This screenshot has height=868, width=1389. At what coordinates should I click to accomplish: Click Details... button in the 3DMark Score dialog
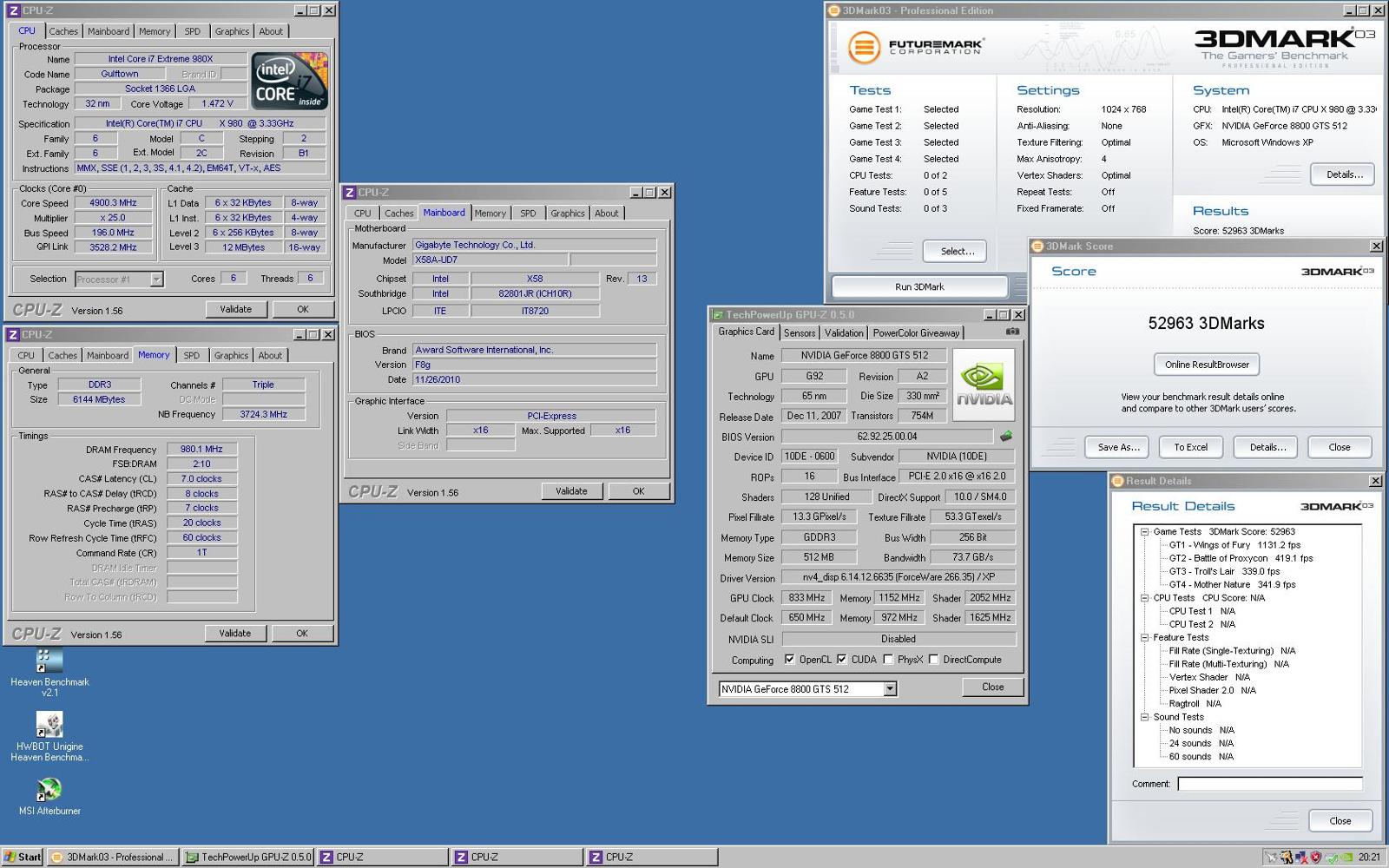[x=1267, y=447]
